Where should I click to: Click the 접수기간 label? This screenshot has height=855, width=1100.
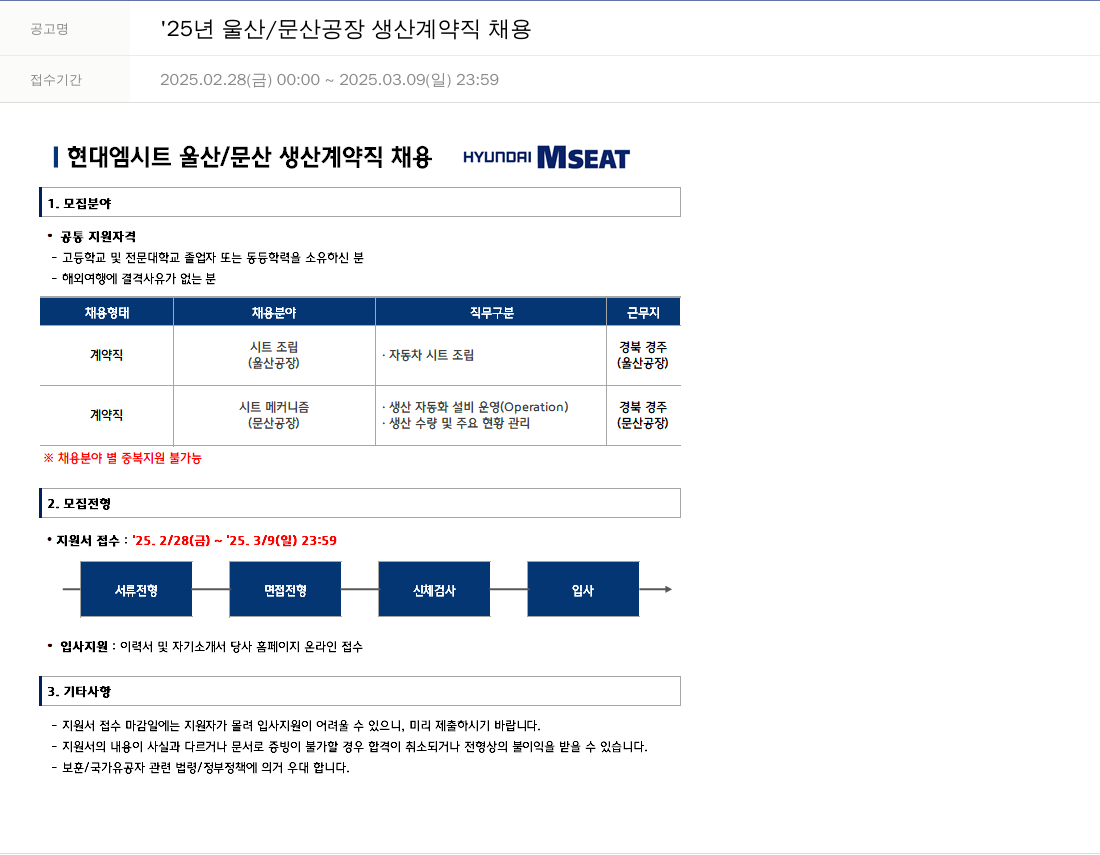click(55, 80)
